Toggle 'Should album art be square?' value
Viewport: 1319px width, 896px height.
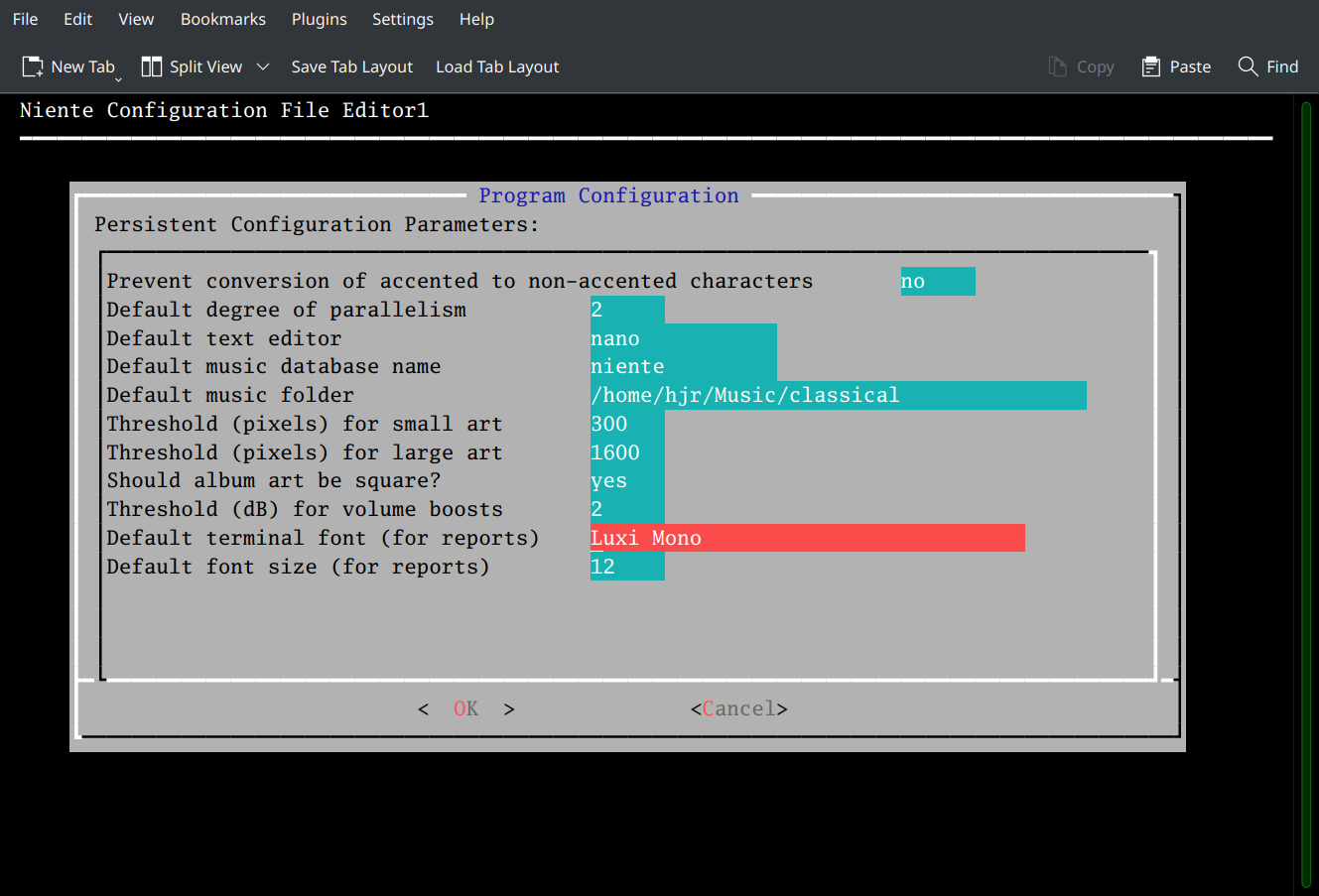pyautogui.click(x=625, y=480)
